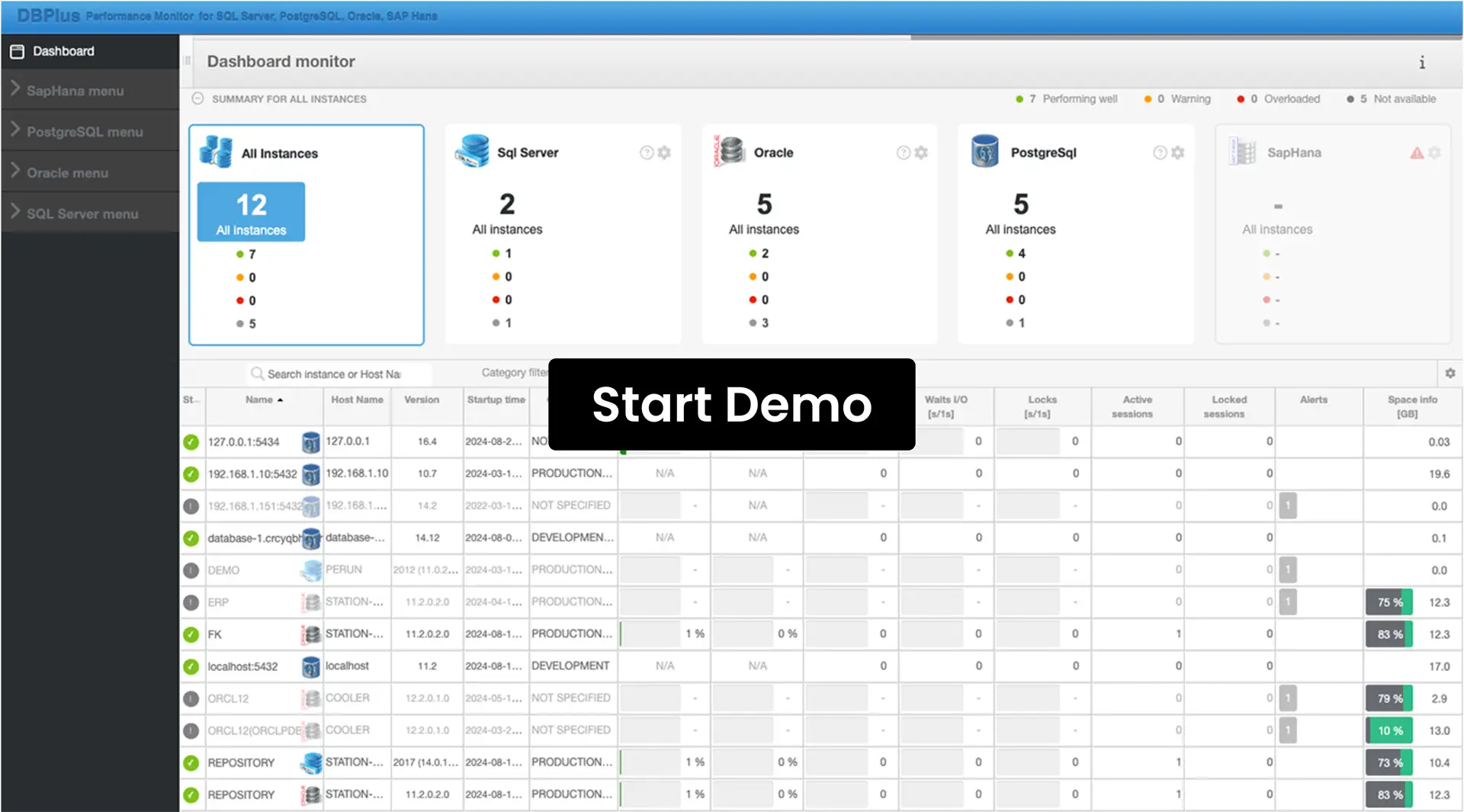Click the PostgreSql card help icon
The width and height of the screenshot is (1464, 812).
point(1161,152)
